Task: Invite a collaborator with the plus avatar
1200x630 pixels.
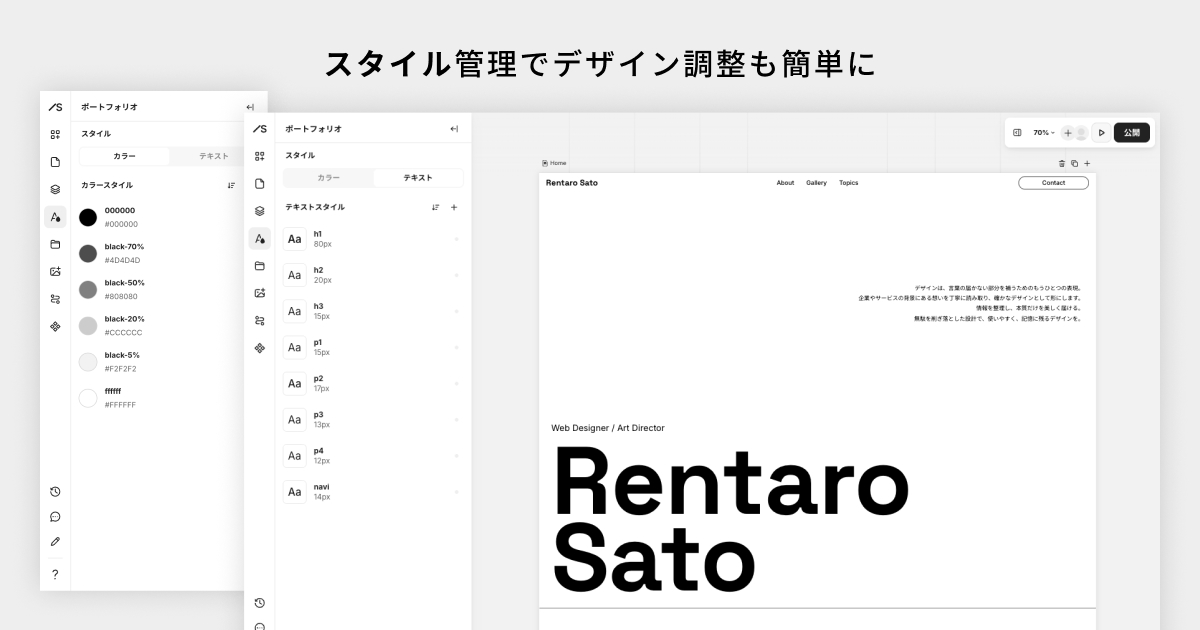Action: coord(1067,133)
